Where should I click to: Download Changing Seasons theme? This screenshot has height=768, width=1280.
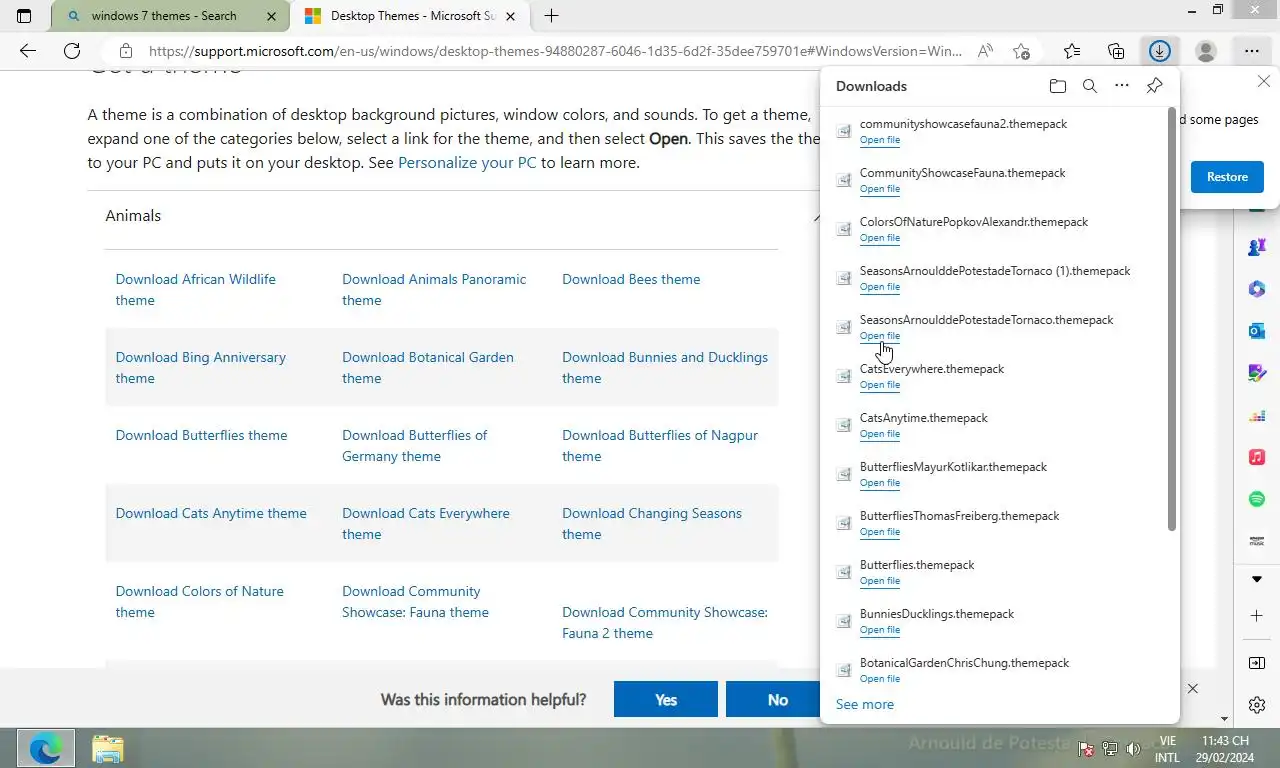651,523
